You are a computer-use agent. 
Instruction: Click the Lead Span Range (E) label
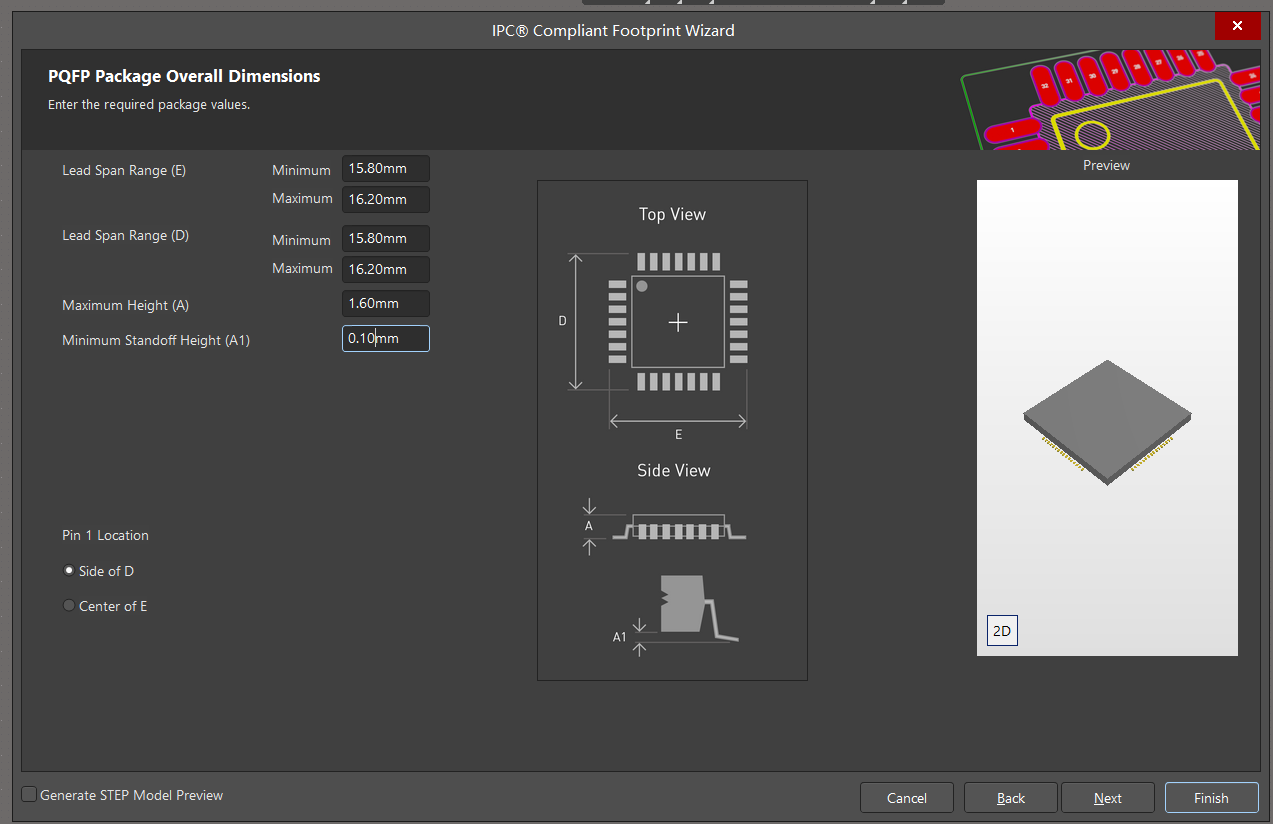[x=124, y=170]
